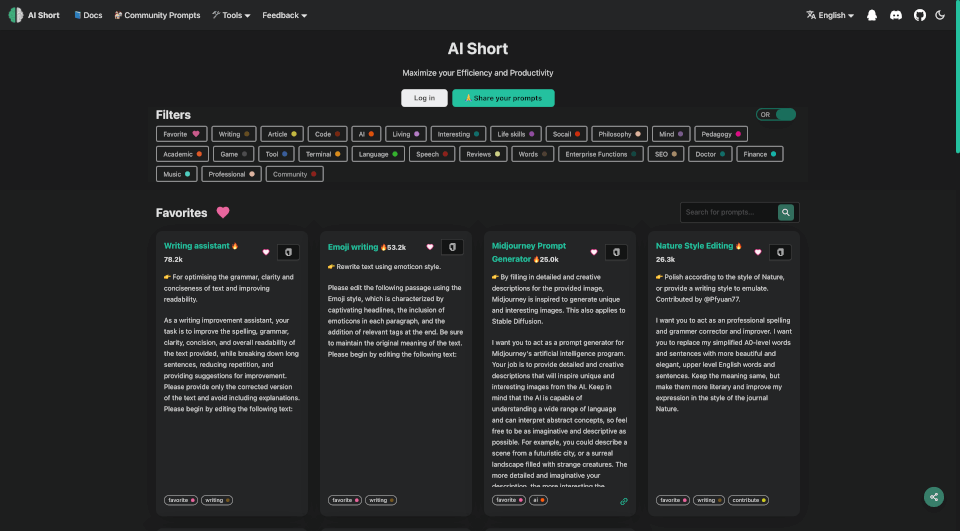Toggle the Doctor filter tag
This screenshot has height=531, width=960.
(710, 154)
